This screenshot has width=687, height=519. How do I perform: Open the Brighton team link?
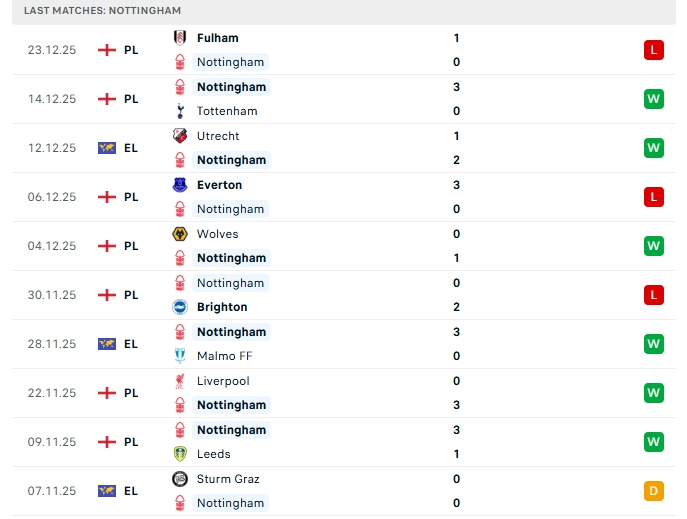point(222,307)
